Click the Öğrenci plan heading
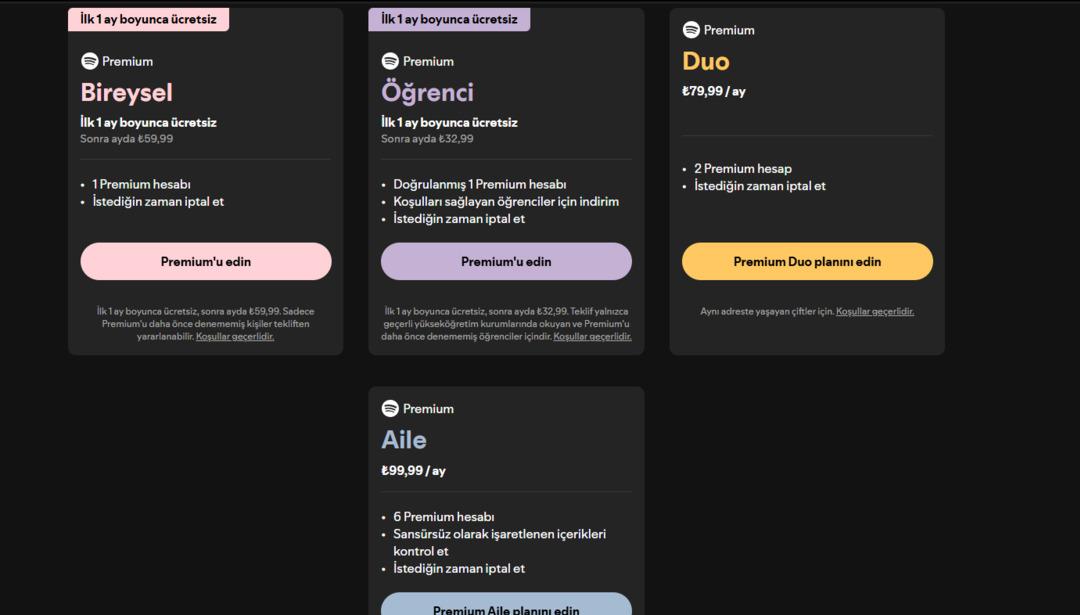Screen dimensions: 1080x615 (x=427, y=92)
